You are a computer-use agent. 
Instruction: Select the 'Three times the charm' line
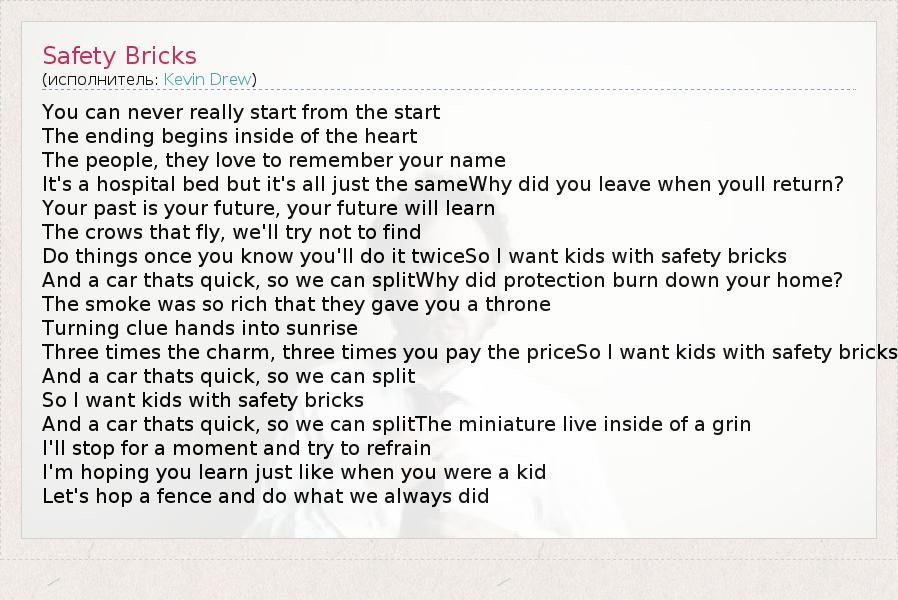click(310, 352)
